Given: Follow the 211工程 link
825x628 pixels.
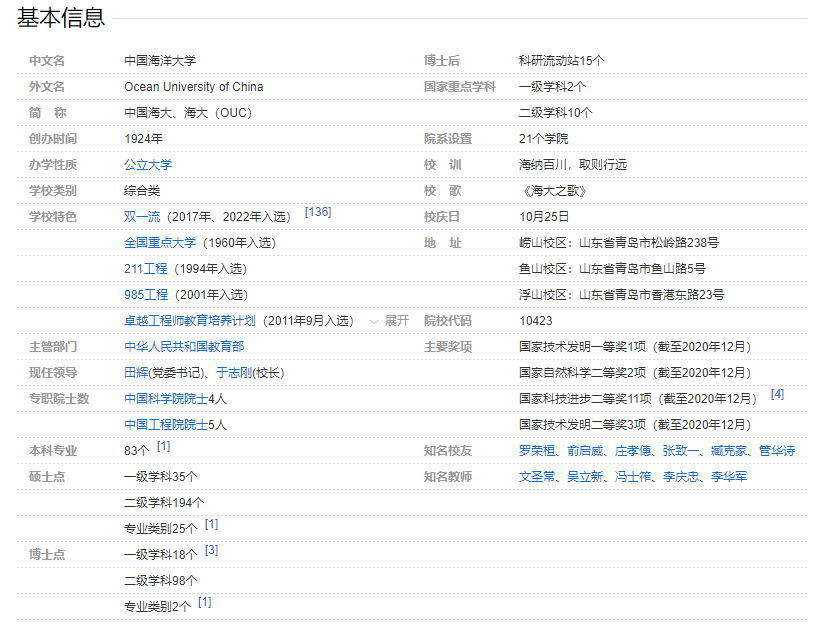Looking at the screenshot, I should [146, 269].
